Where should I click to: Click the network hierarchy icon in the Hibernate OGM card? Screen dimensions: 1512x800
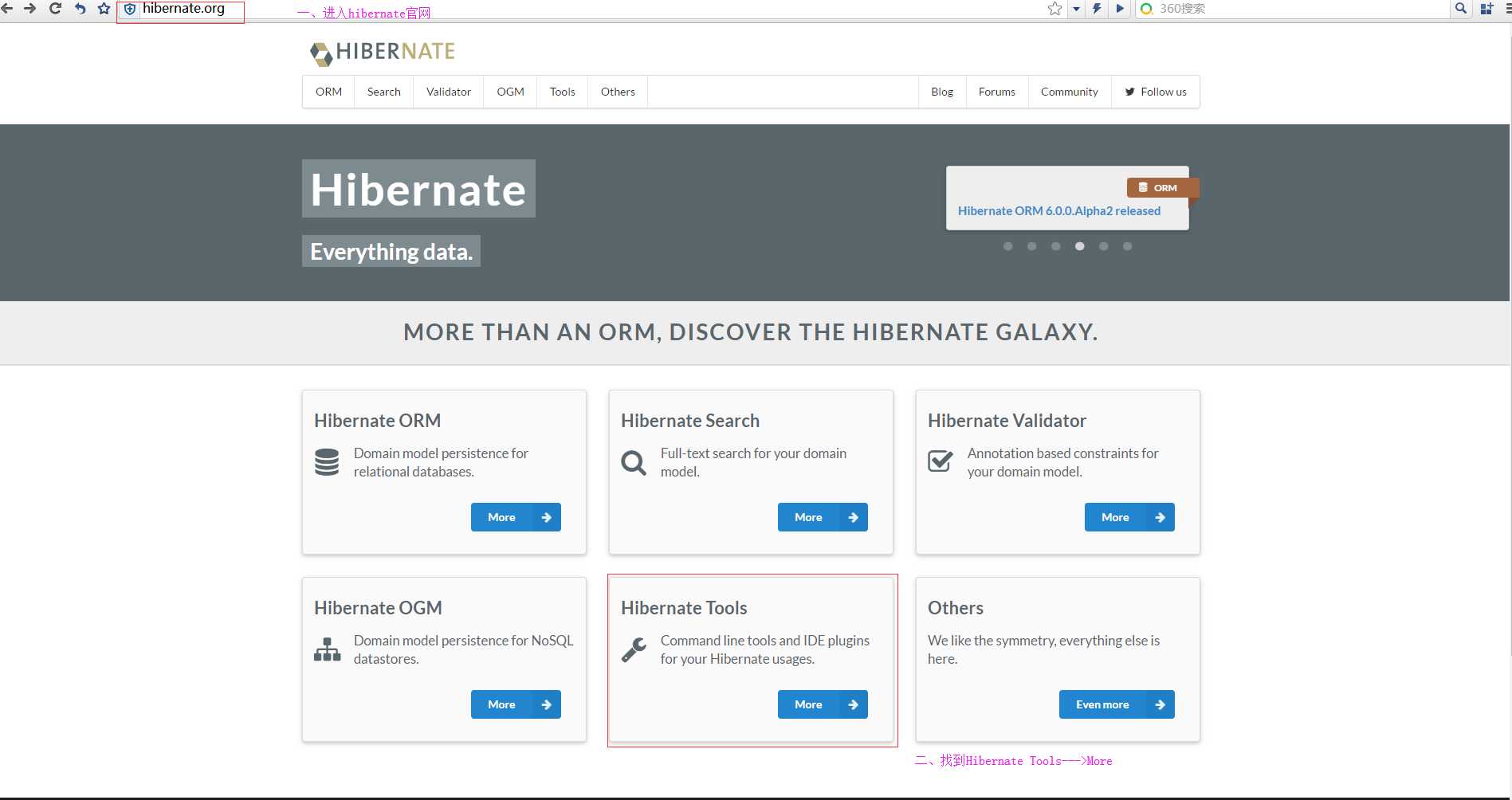[327, 649]
